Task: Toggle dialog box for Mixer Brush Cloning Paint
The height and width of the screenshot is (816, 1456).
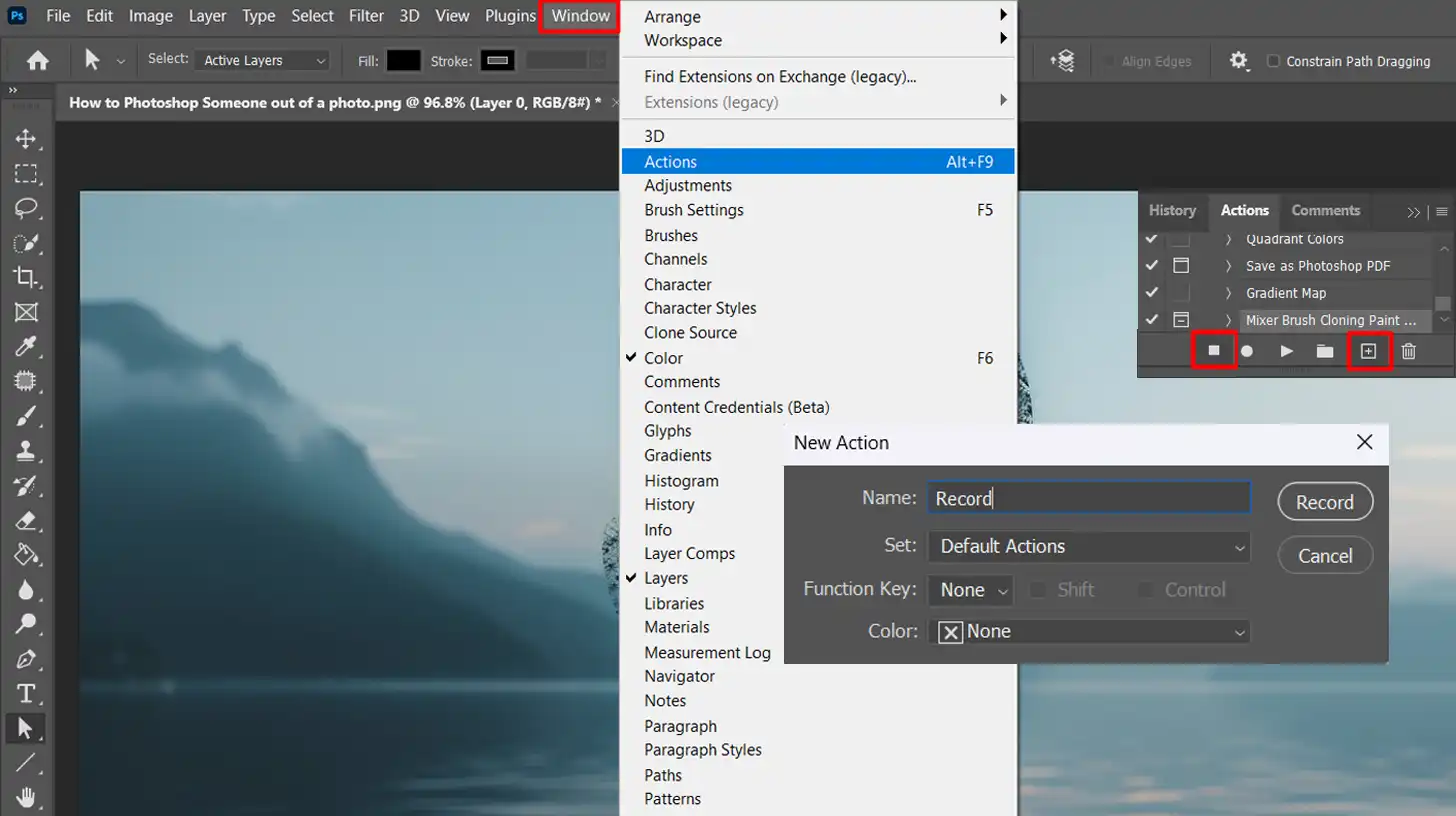Action: click(1181, 320)
